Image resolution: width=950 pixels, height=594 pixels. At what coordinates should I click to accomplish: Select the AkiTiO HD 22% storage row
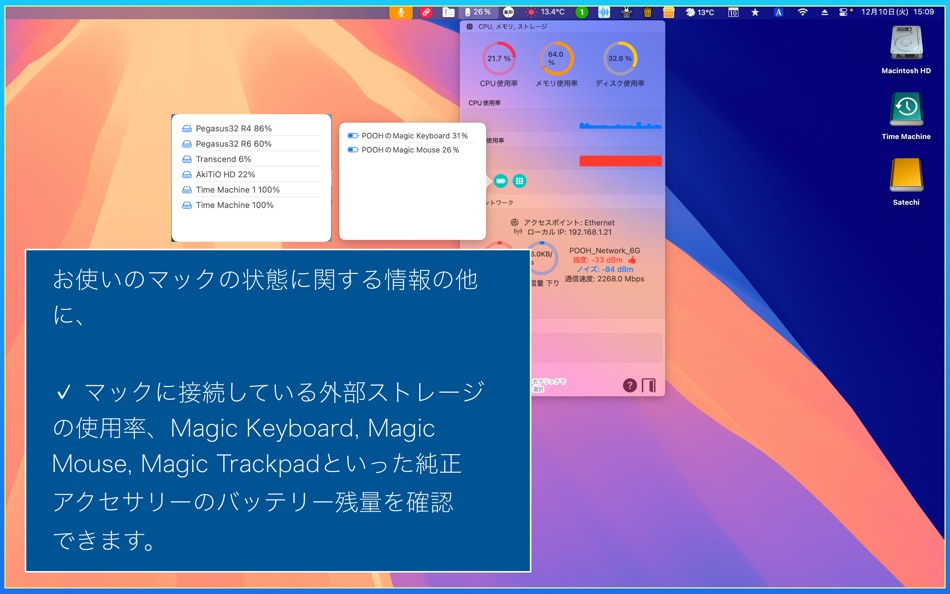[x=251, y=174]
